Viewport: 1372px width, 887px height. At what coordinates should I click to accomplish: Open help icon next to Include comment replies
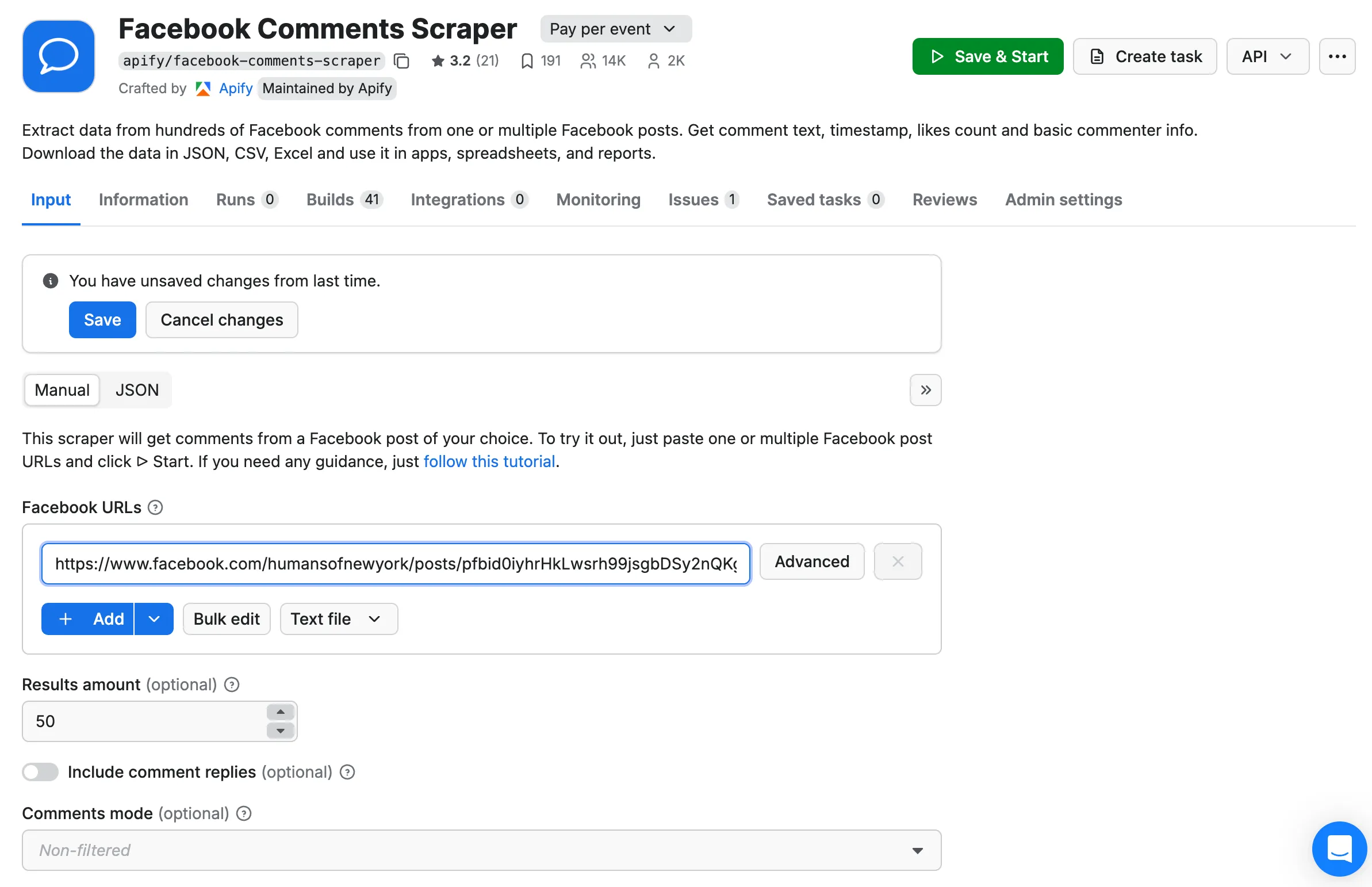pyautogui.click(x=347, y=772)
